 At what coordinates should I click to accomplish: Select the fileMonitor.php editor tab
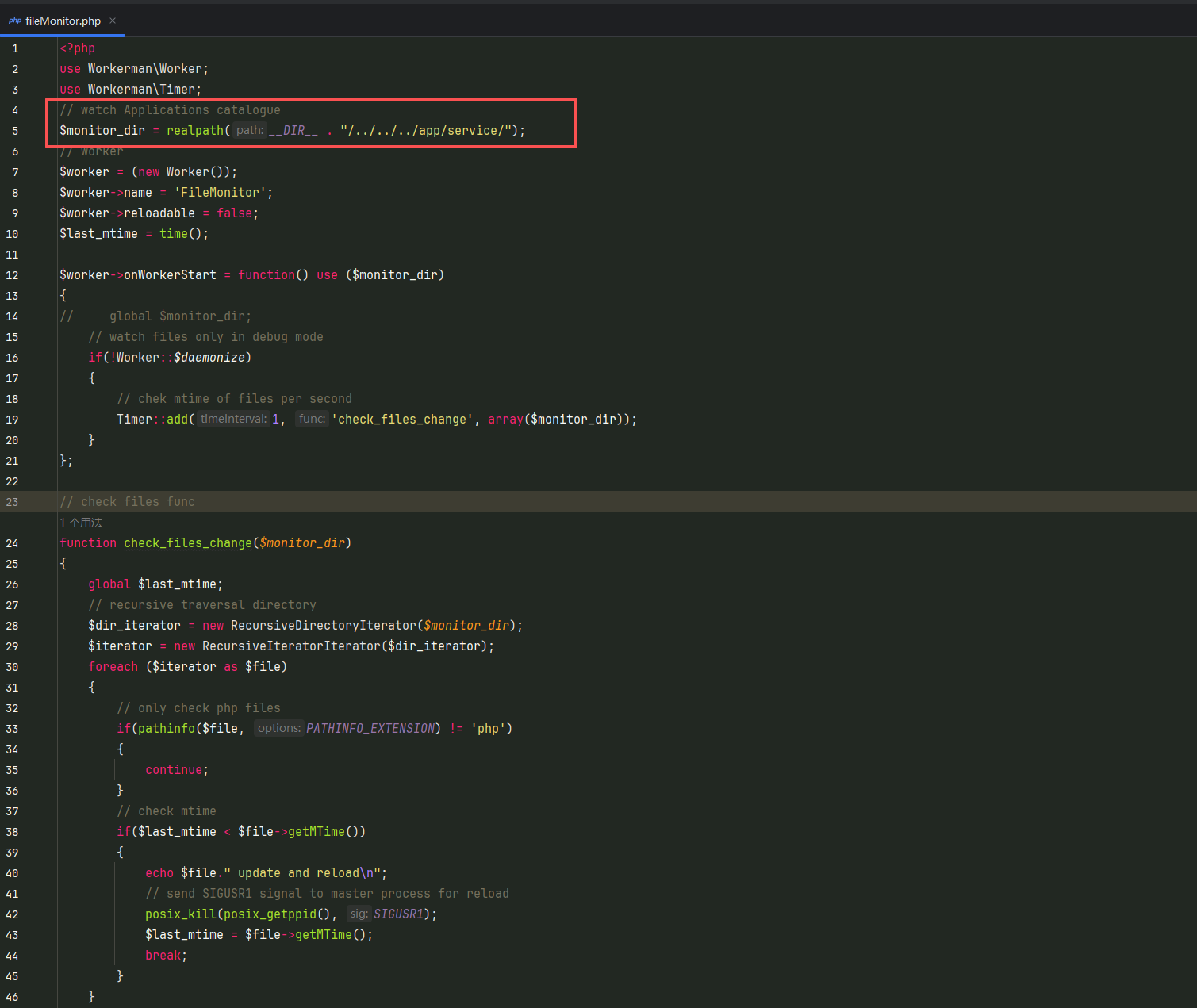coord(63,21)
